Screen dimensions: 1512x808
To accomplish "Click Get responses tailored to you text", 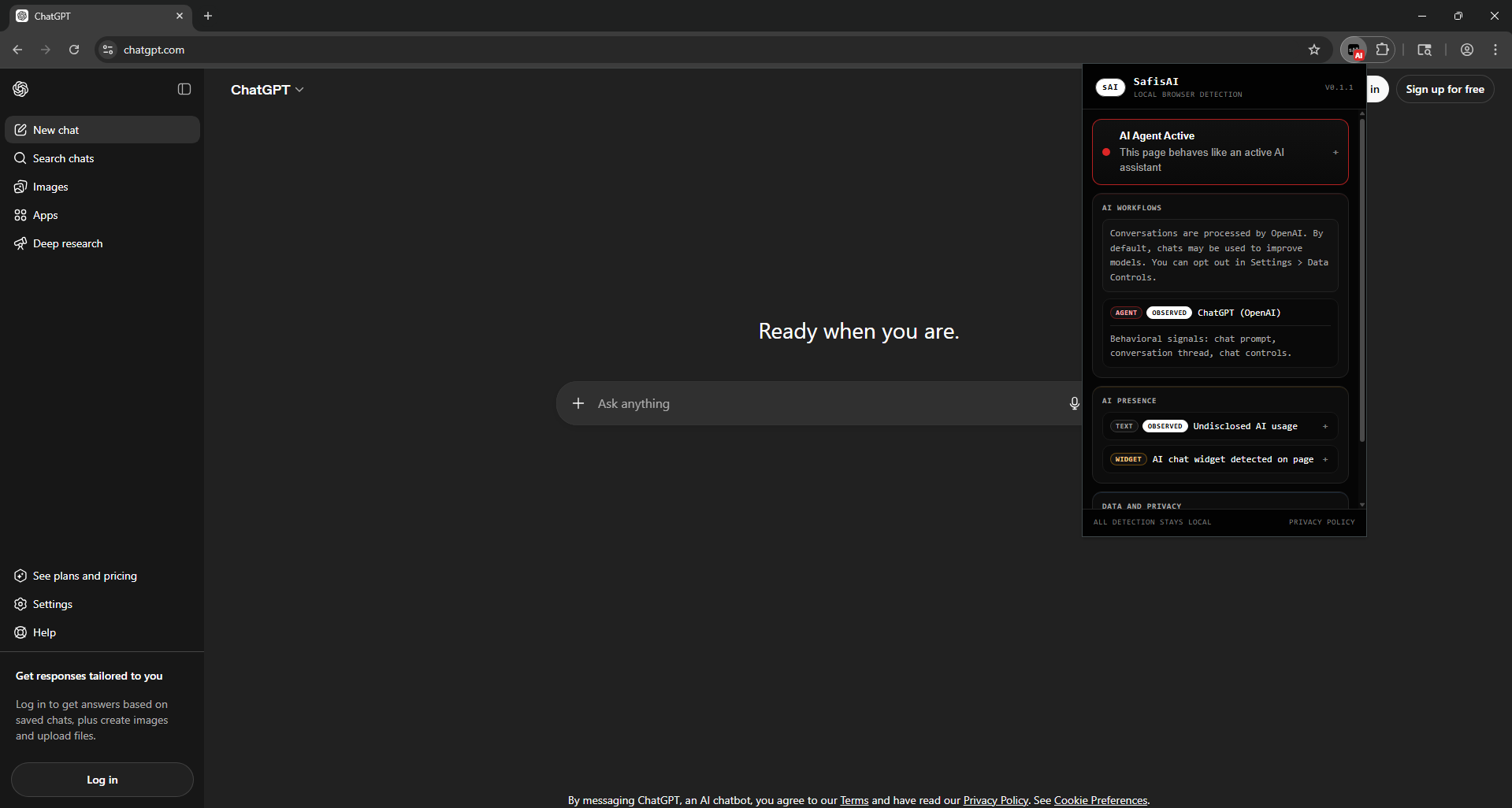I will pos(89,676).
